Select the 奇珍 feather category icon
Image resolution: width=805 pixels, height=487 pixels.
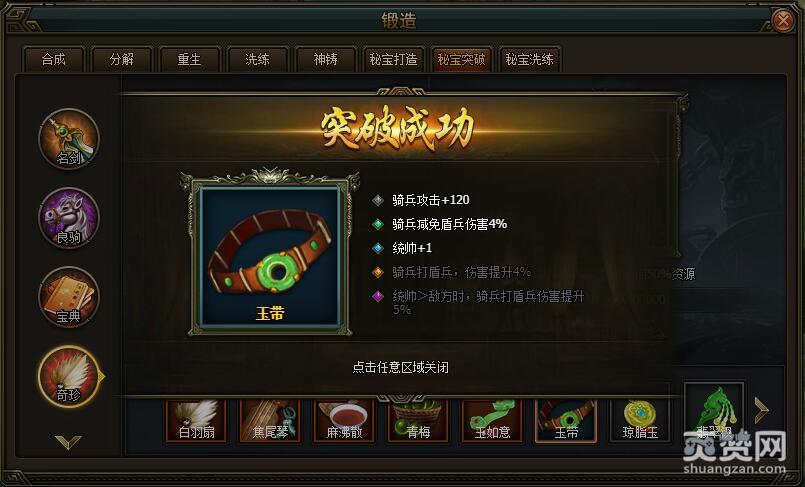click(x=69, y=377)
